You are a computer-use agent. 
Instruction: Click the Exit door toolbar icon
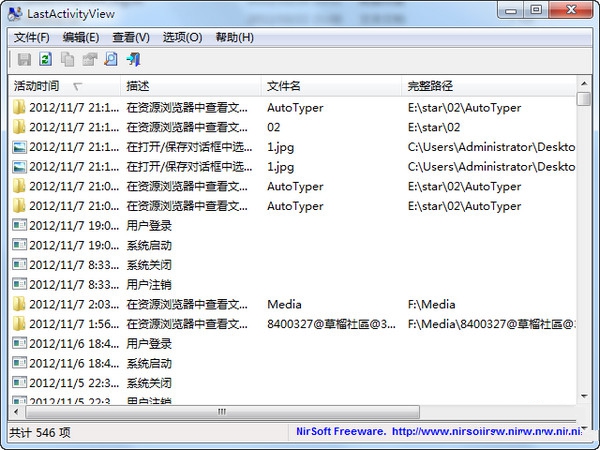[134, 60]
